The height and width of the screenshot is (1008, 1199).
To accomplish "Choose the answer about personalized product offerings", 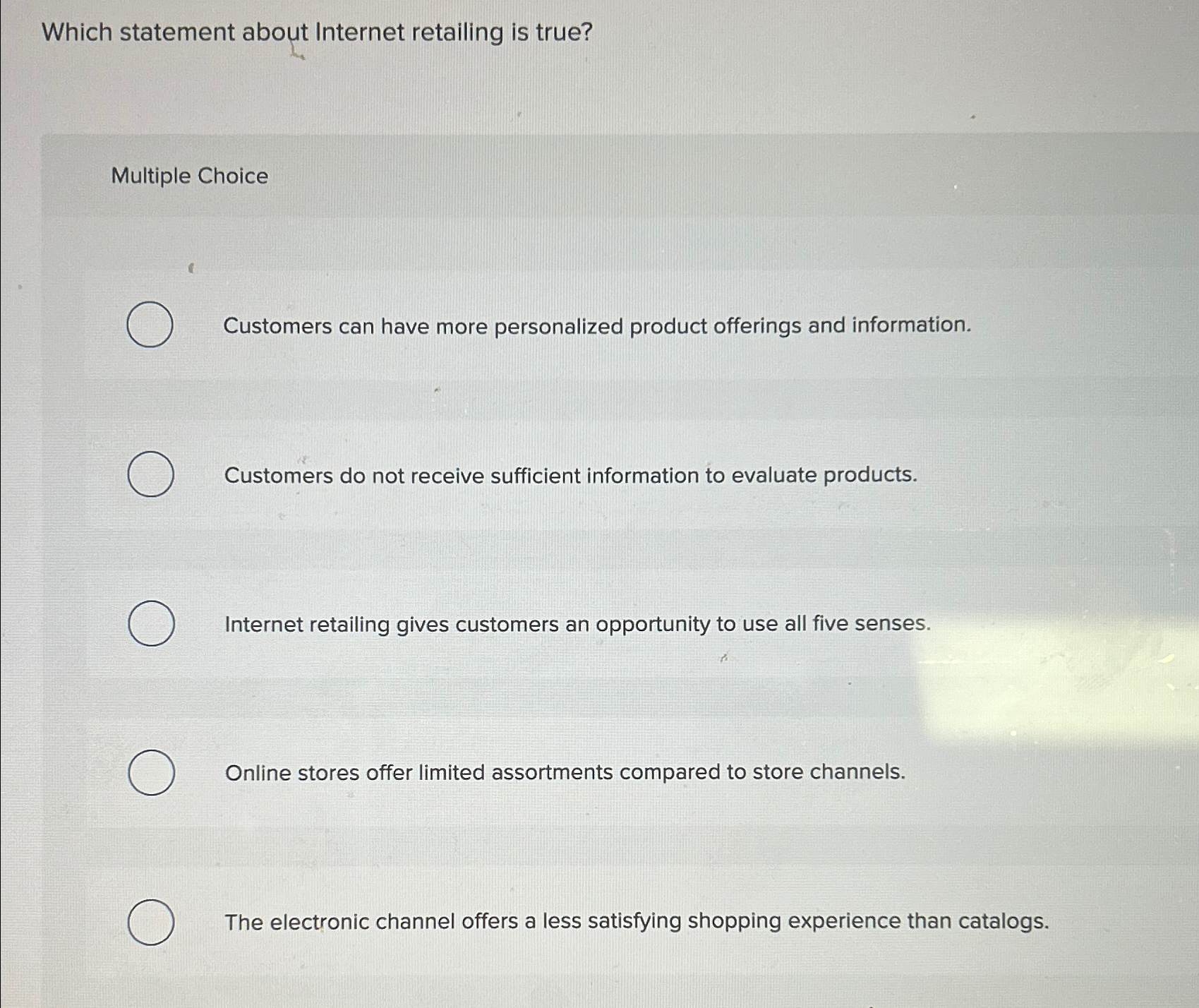I will [x=597, y=325].
